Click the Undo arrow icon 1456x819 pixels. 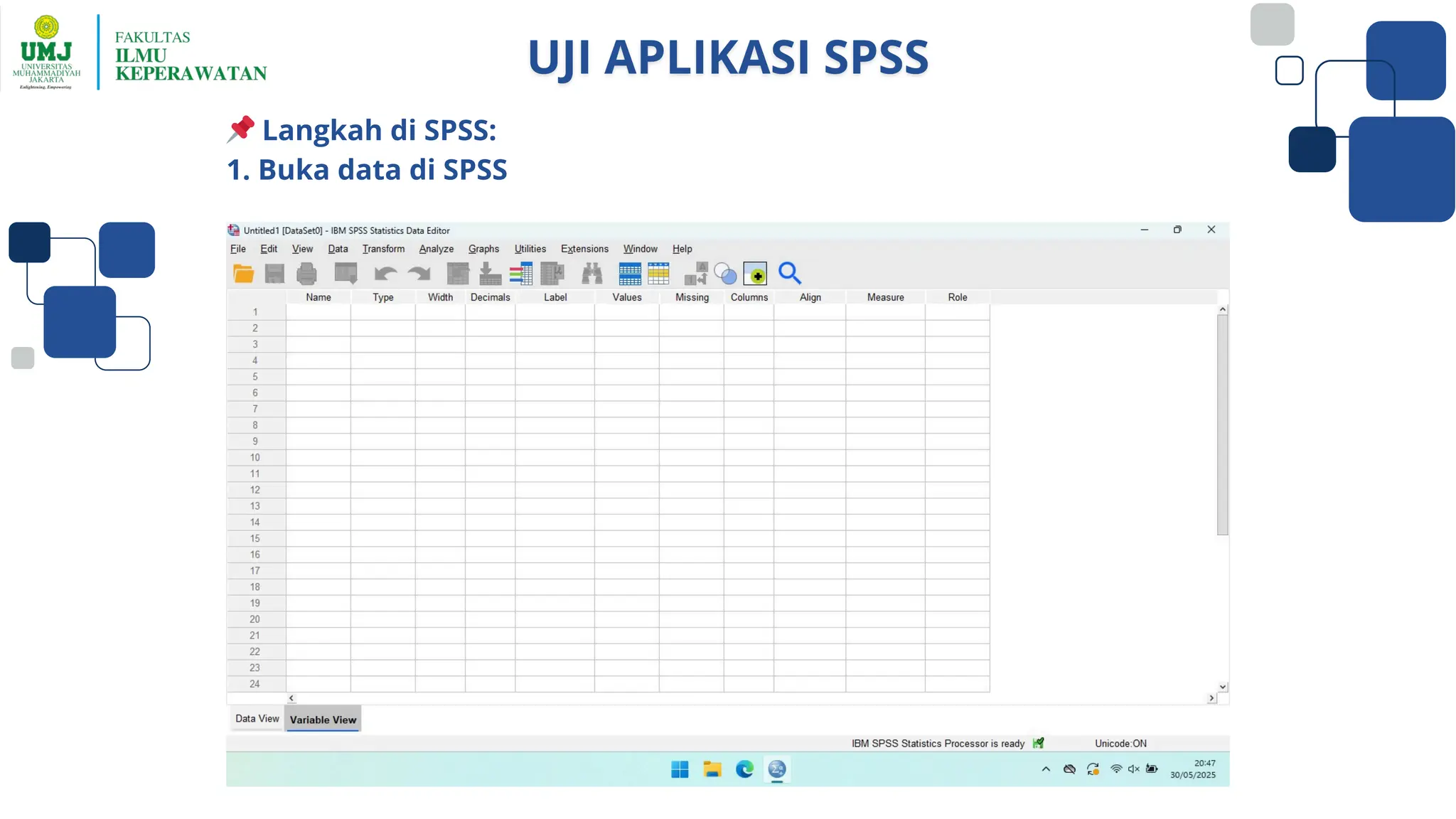point(385,274)
